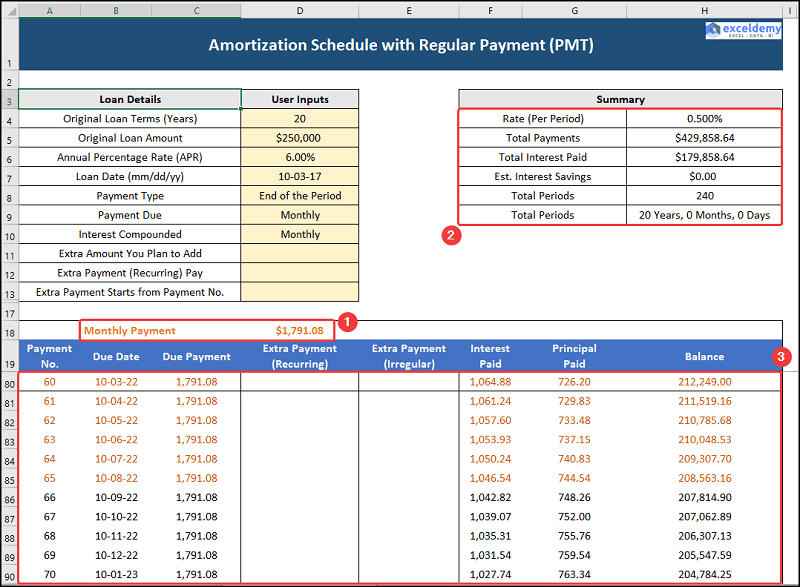Viewport: 800px width, 587px height.
Task: Select interest paid 1,035.31
Action: [x=490, y=536]
